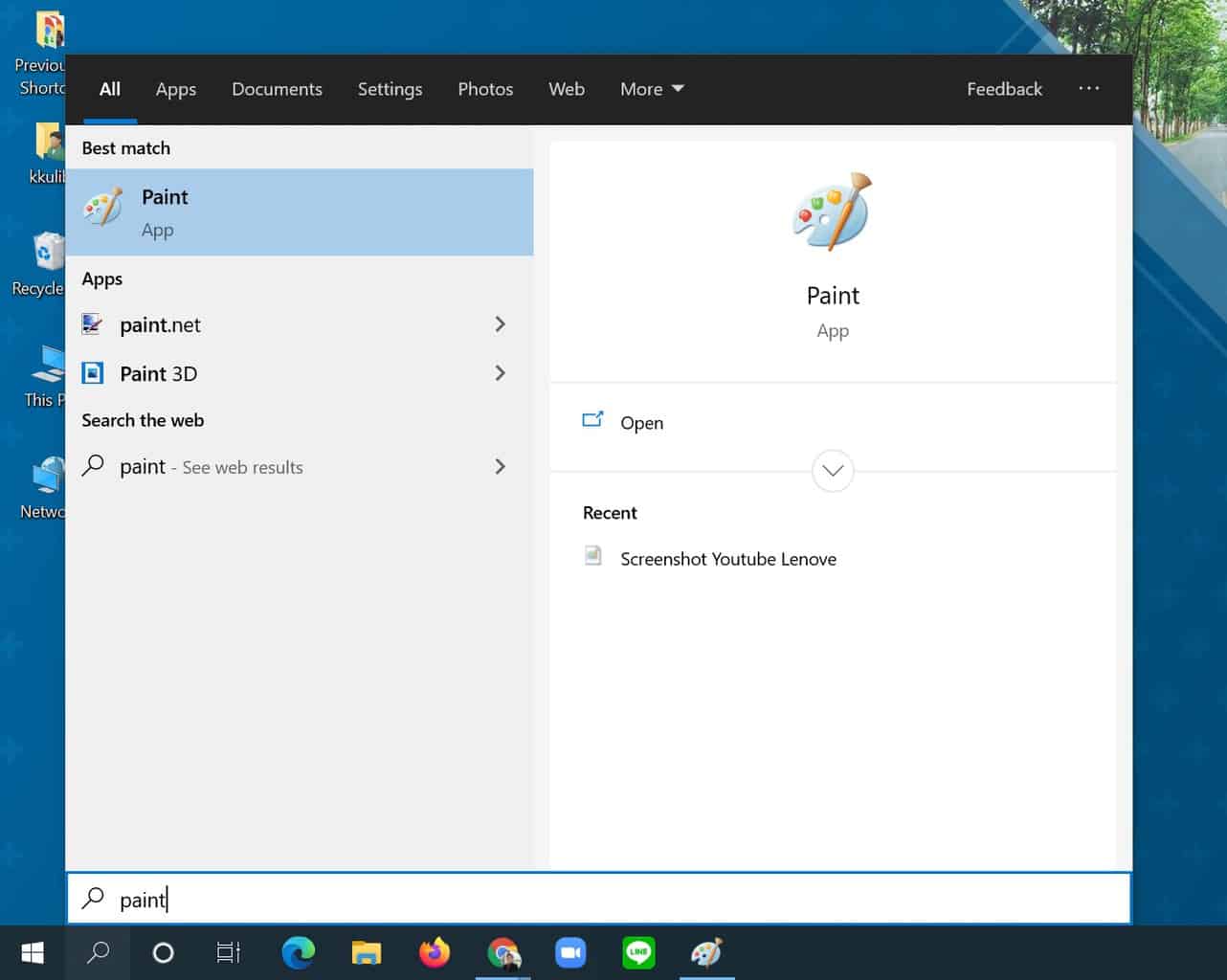Expand more actions chevron under Open

833,471
